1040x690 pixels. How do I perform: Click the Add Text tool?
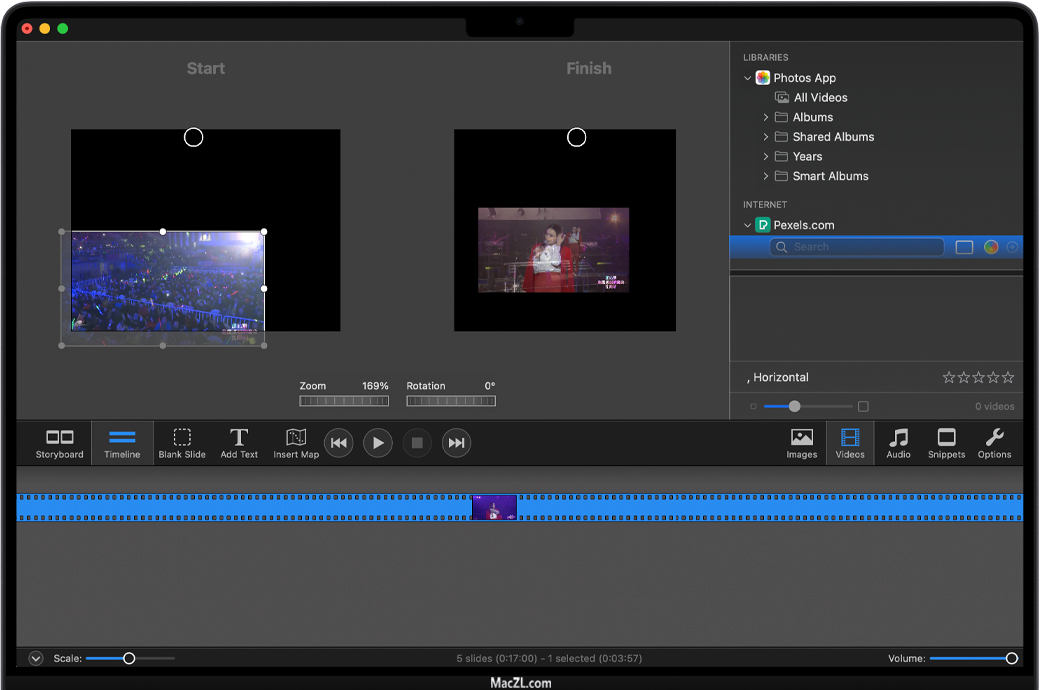[x=239, y=442]
